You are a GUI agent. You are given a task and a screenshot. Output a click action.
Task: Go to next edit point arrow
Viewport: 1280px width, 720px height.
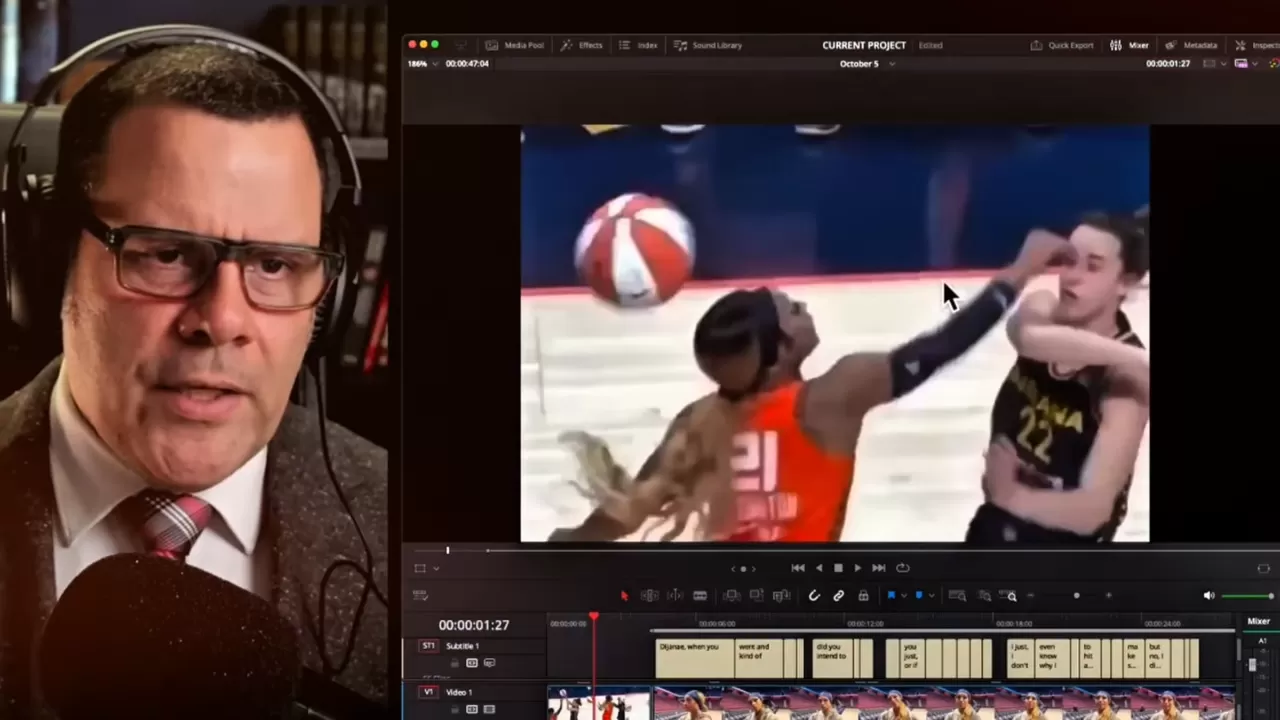pos(753,569)
